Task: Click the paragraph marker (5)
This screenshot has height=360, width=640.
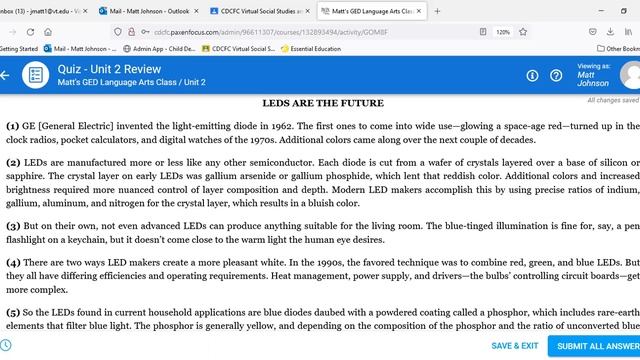Action: [13, 313]
